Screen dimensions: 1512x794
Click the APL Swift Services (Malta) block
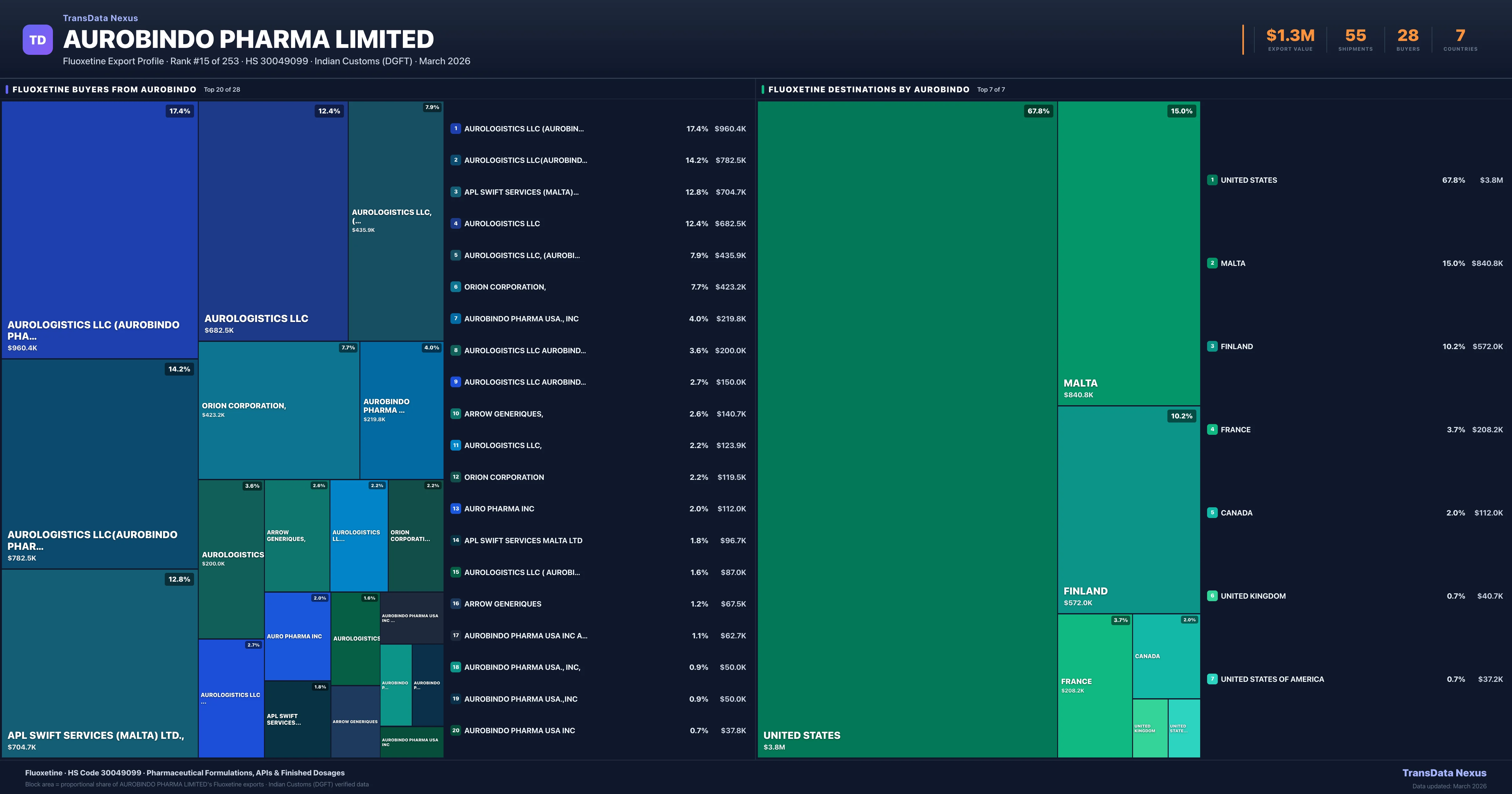pos(99,663)
